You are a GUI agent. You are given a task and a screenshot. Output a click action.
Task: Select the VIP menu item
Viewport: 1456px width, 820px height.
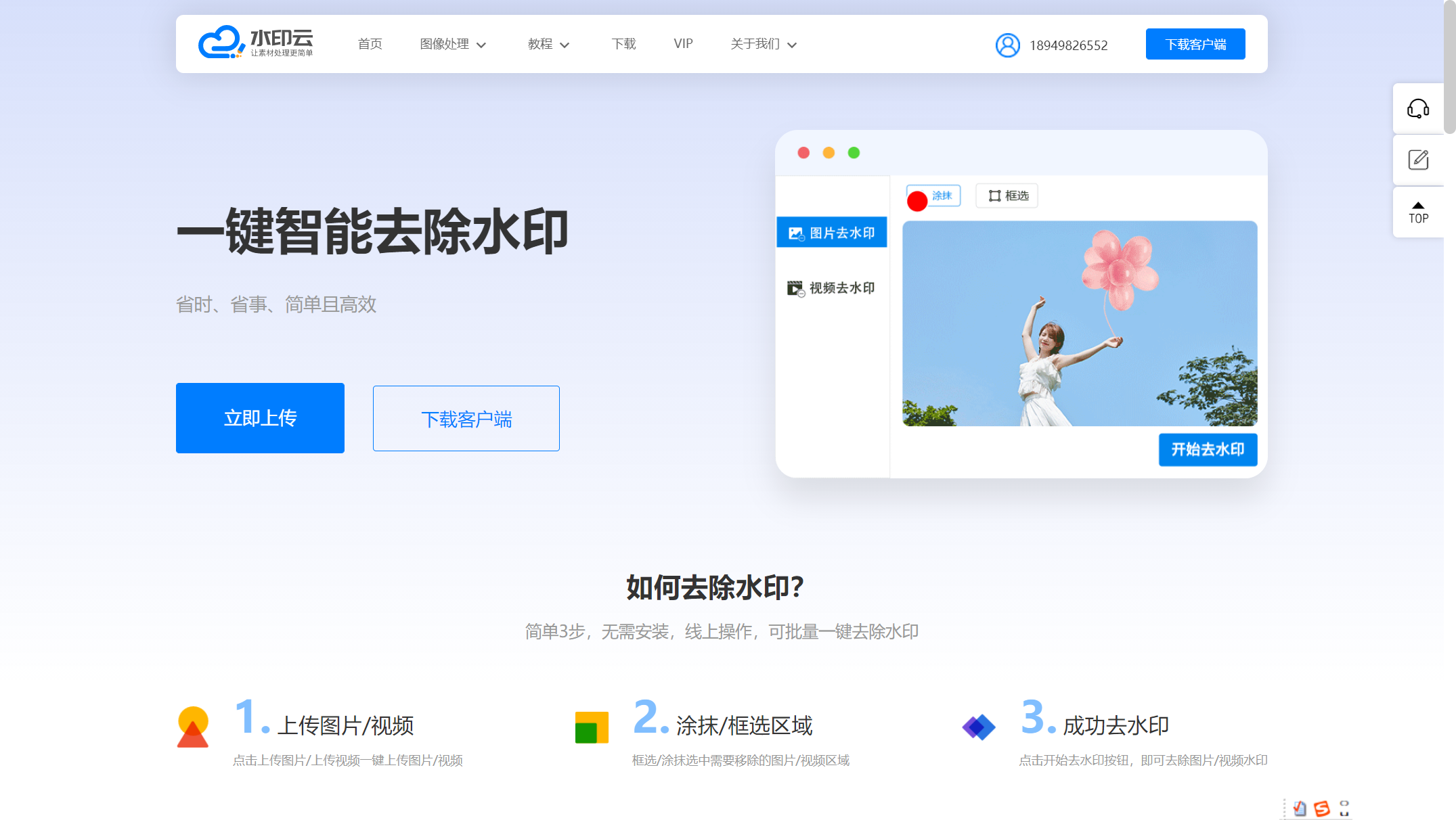(x=683, y=44)
